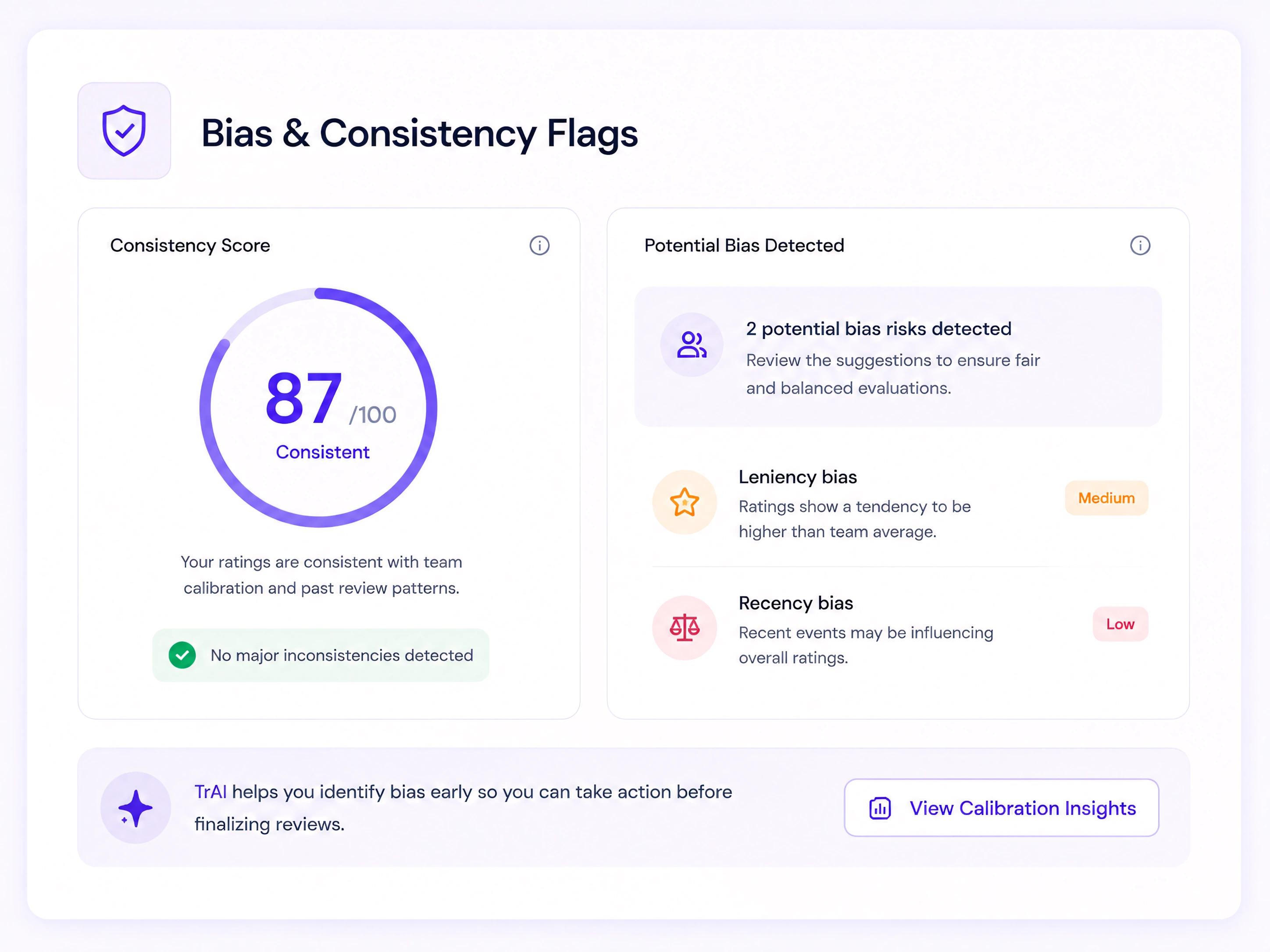
Task: Click the shield checkmark icon beside the title
Action: (124, 131)
